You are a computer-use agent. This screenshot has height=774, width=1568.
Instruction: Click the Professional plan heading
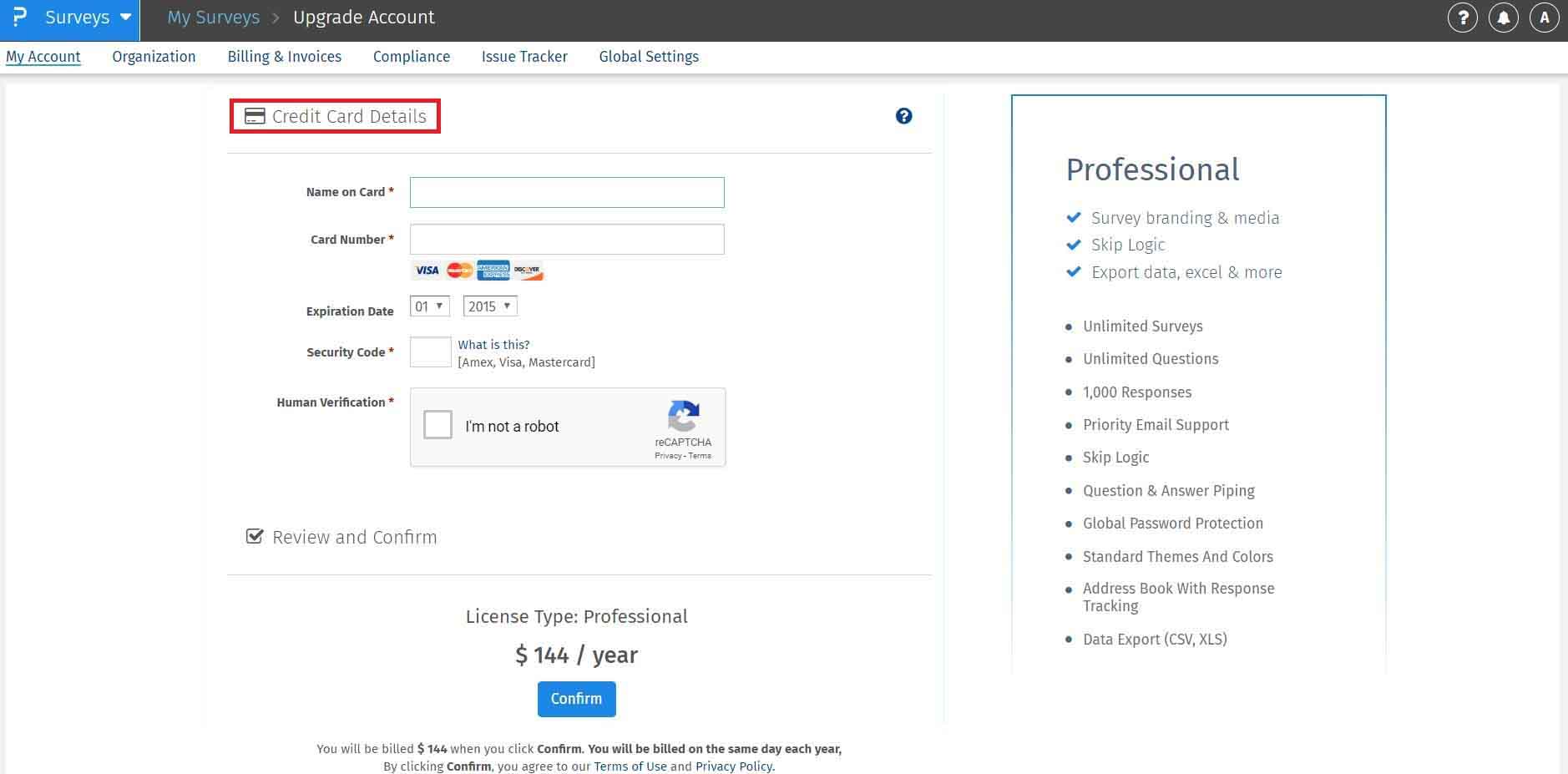1152,169
